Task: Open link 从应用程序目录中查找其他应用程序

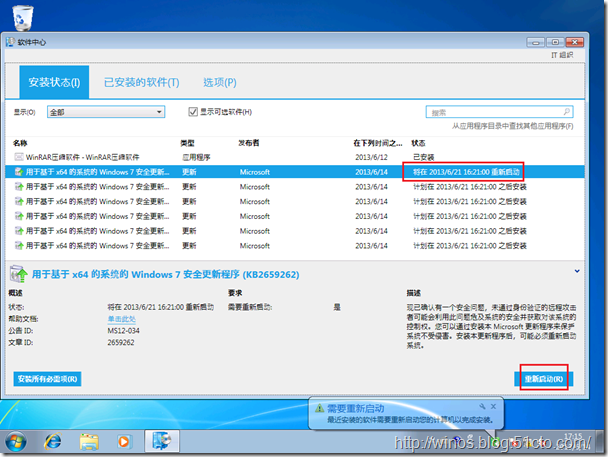Action: point(512,126)
